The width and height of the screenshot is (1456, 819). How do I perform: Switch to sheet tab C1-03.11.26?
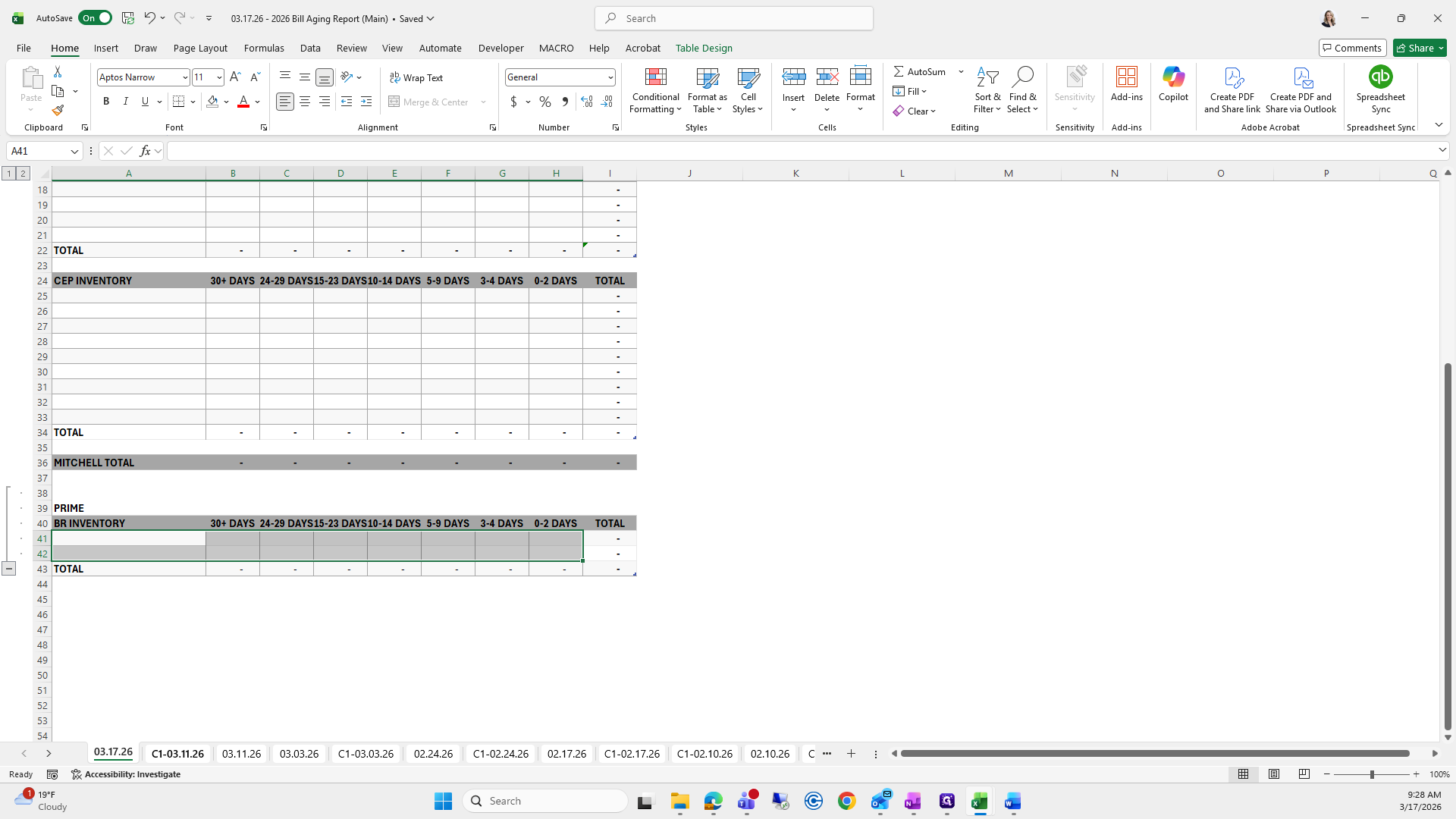point(177,754)
